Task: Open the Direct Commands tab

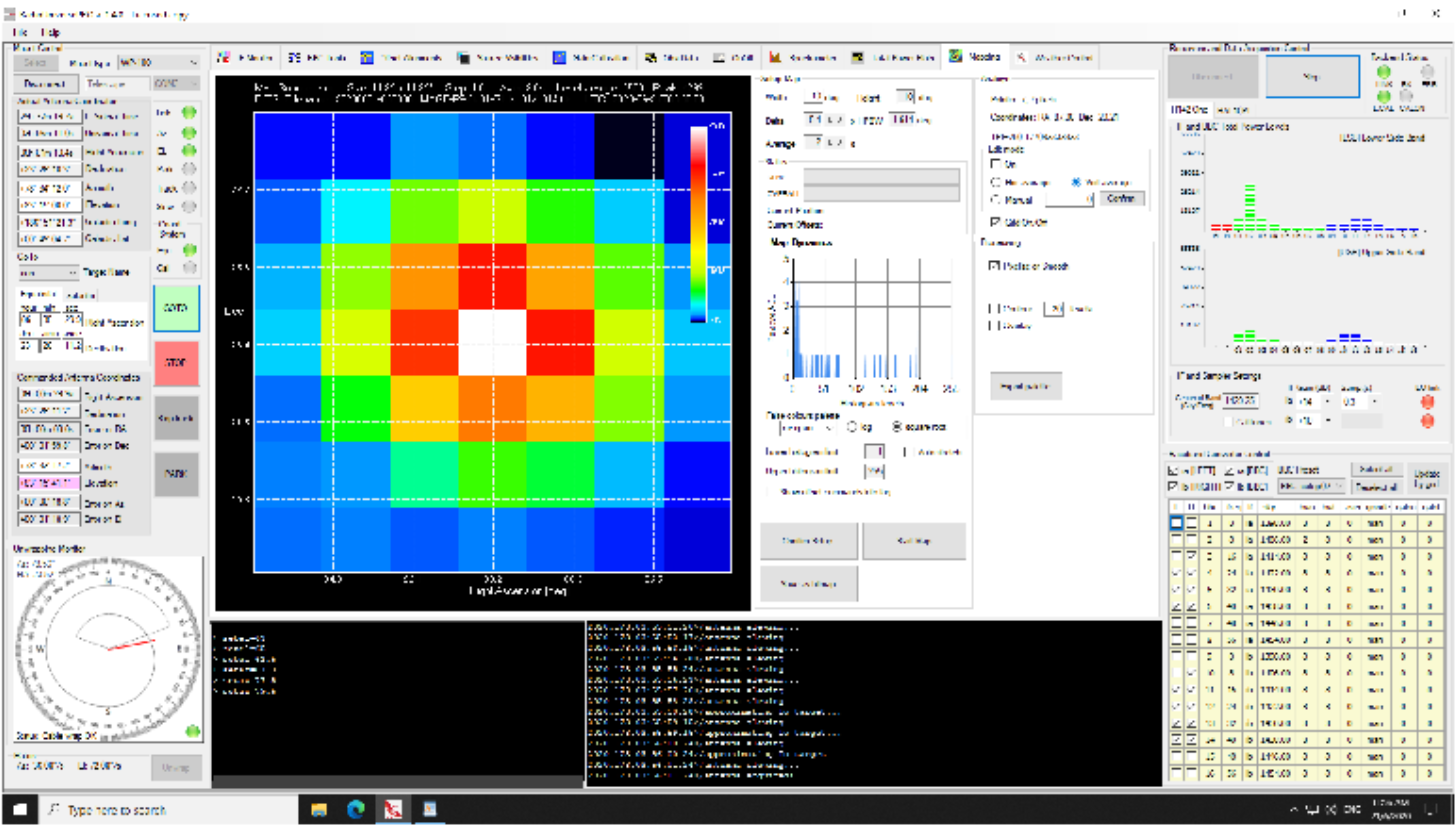Action: [401, 57]
